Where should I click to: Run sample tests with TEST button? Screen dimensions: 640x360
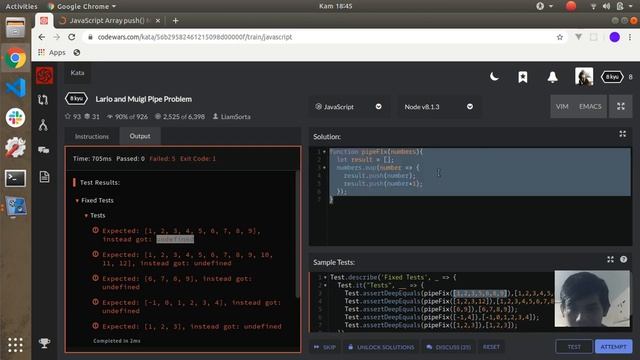[574, 347]
